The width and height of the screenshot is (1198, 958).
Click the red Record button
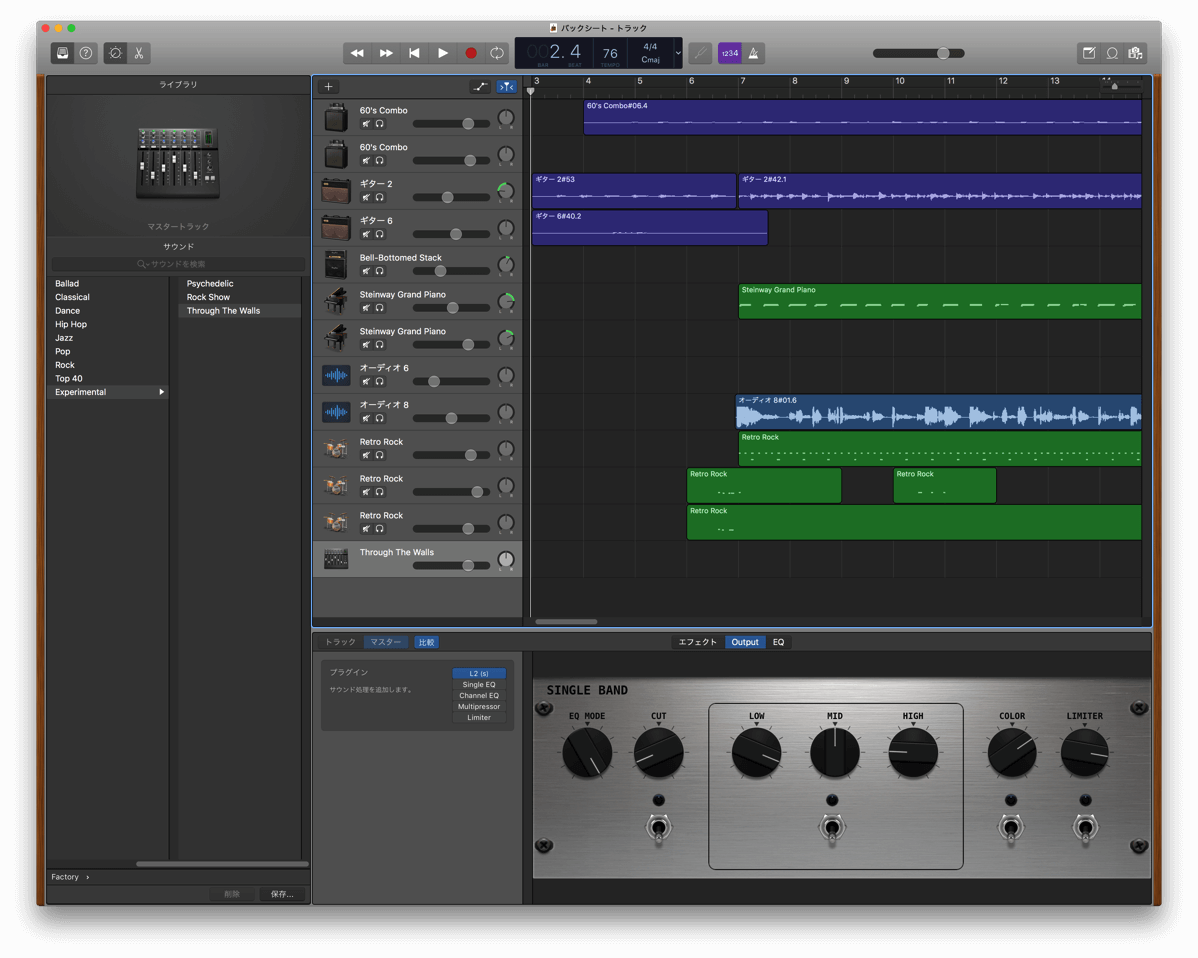(471, 53)
